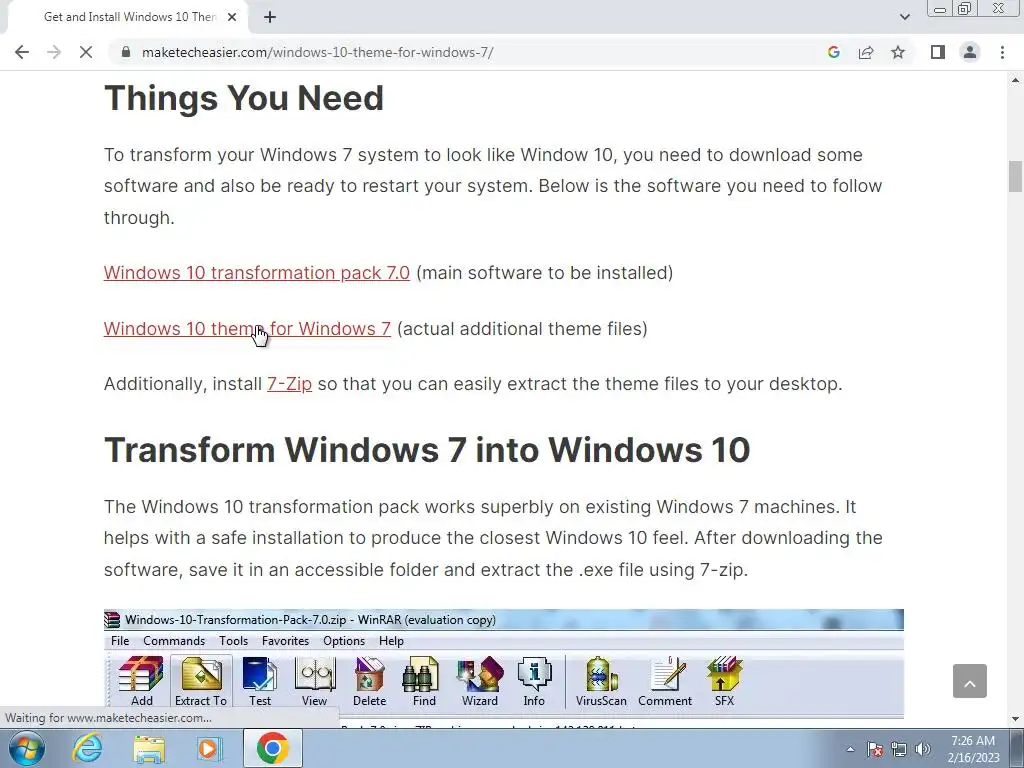Image resolution: width=1024 pixels, height=768 pixels.
Task: Select the Get and Install Windows 10 tab
Action: pos(130,17)
